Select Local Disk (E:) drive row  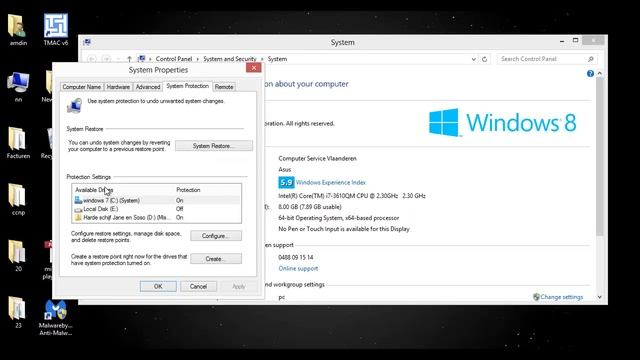pyautogui.click(x=156, y=209)
